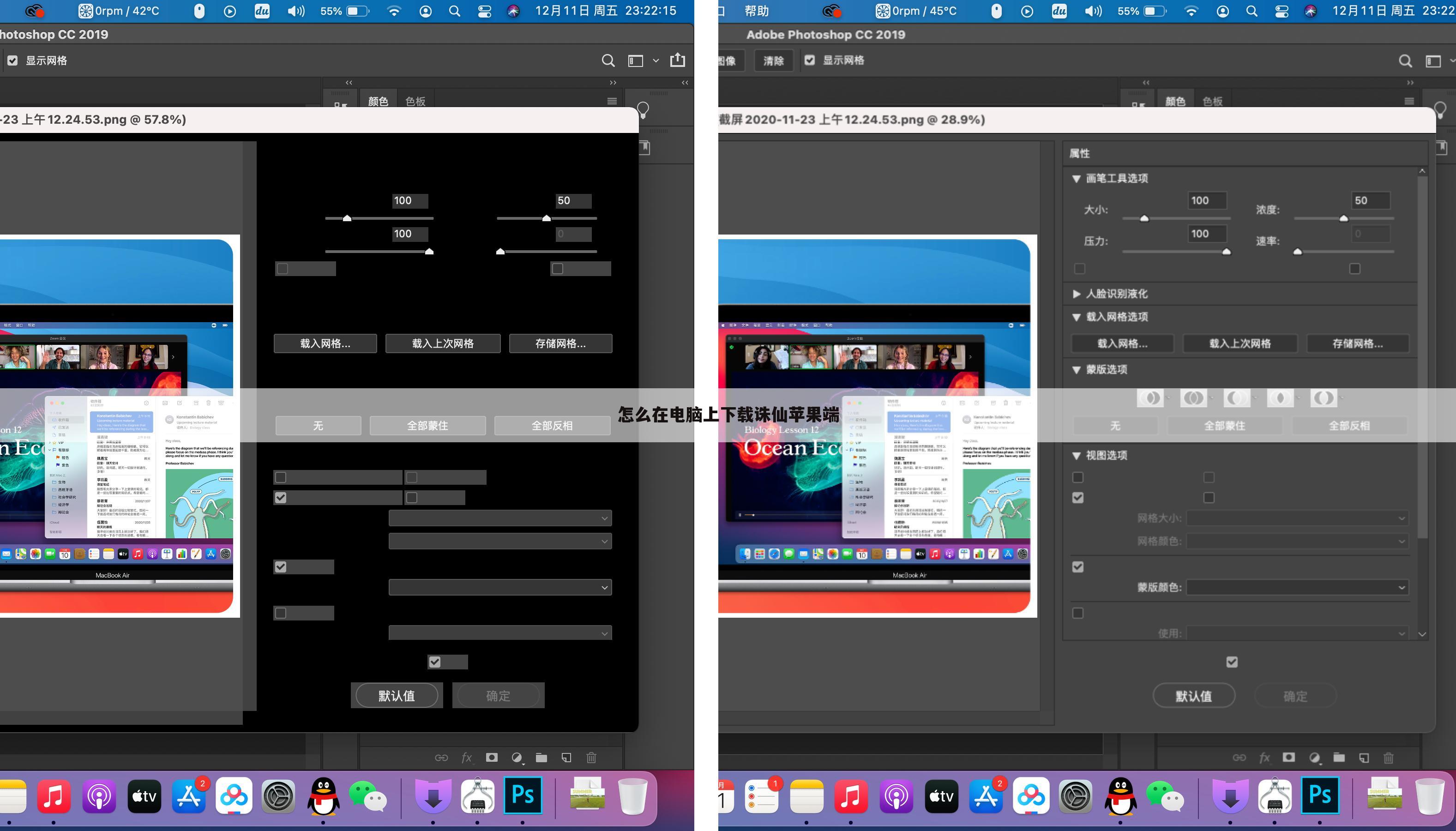Image resolution: width=1456 pixels, height=831 pixels.
Task: Click the link layers icon in right screenshot
Action: [1239, 758]
